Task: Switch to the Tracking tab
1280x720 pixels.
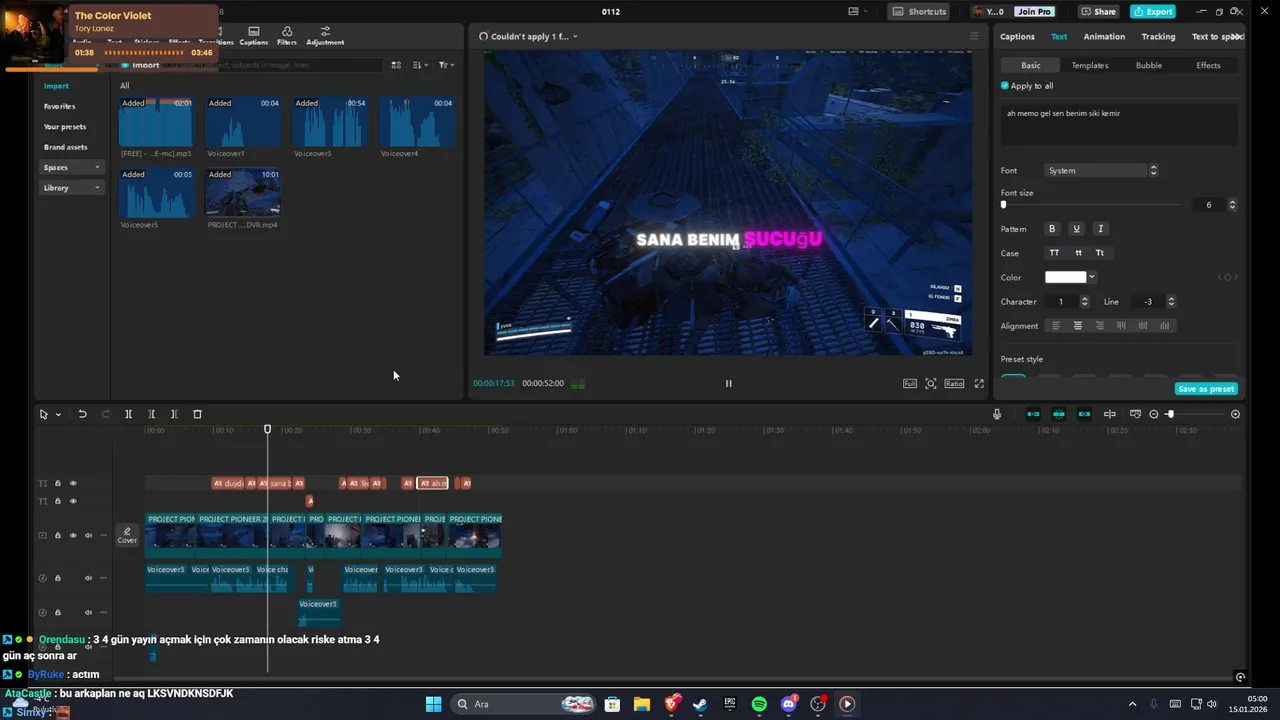Action: 1158,37
